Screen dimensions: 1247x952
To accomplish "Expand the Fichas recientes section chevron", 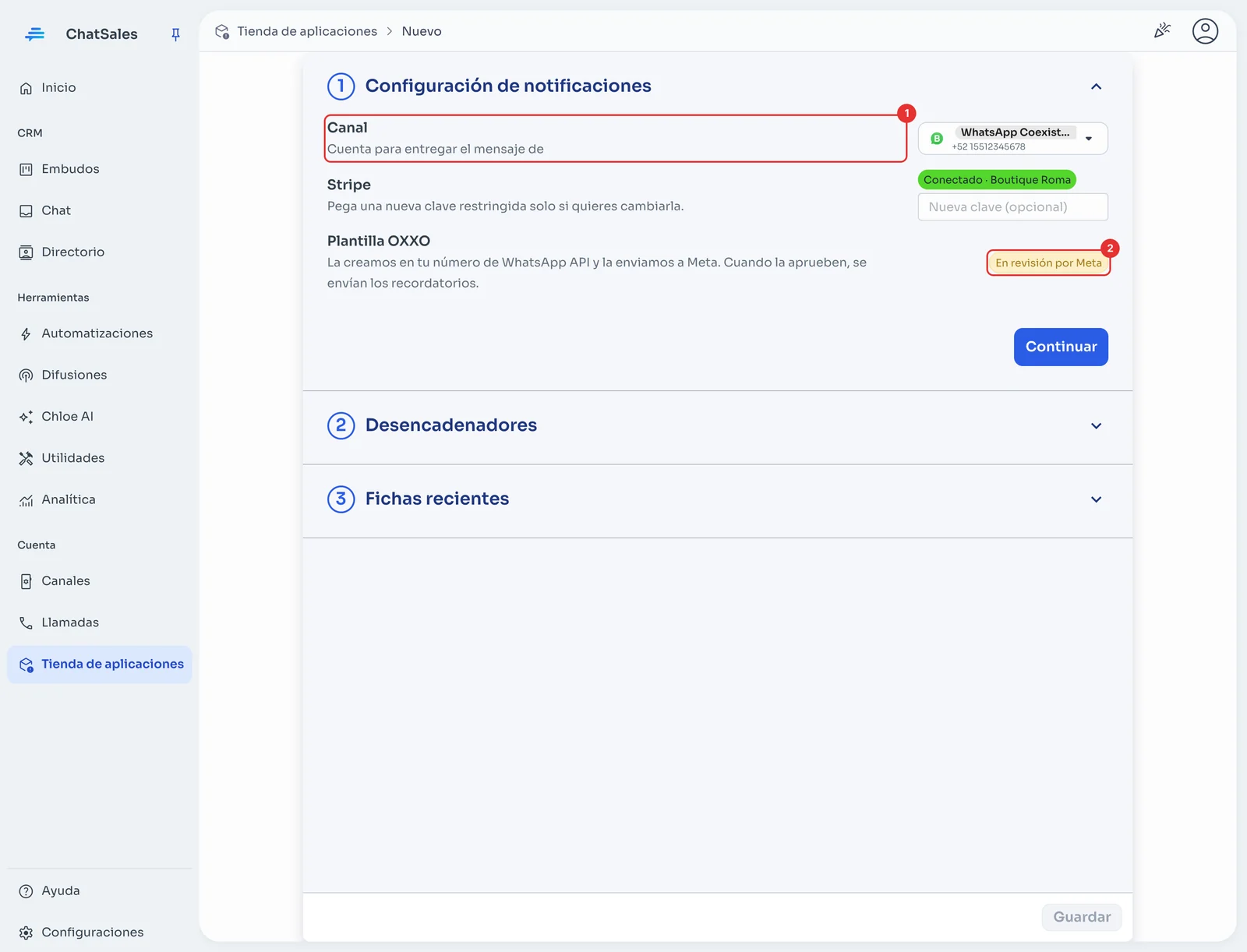I will click(x=1096, y=499).
